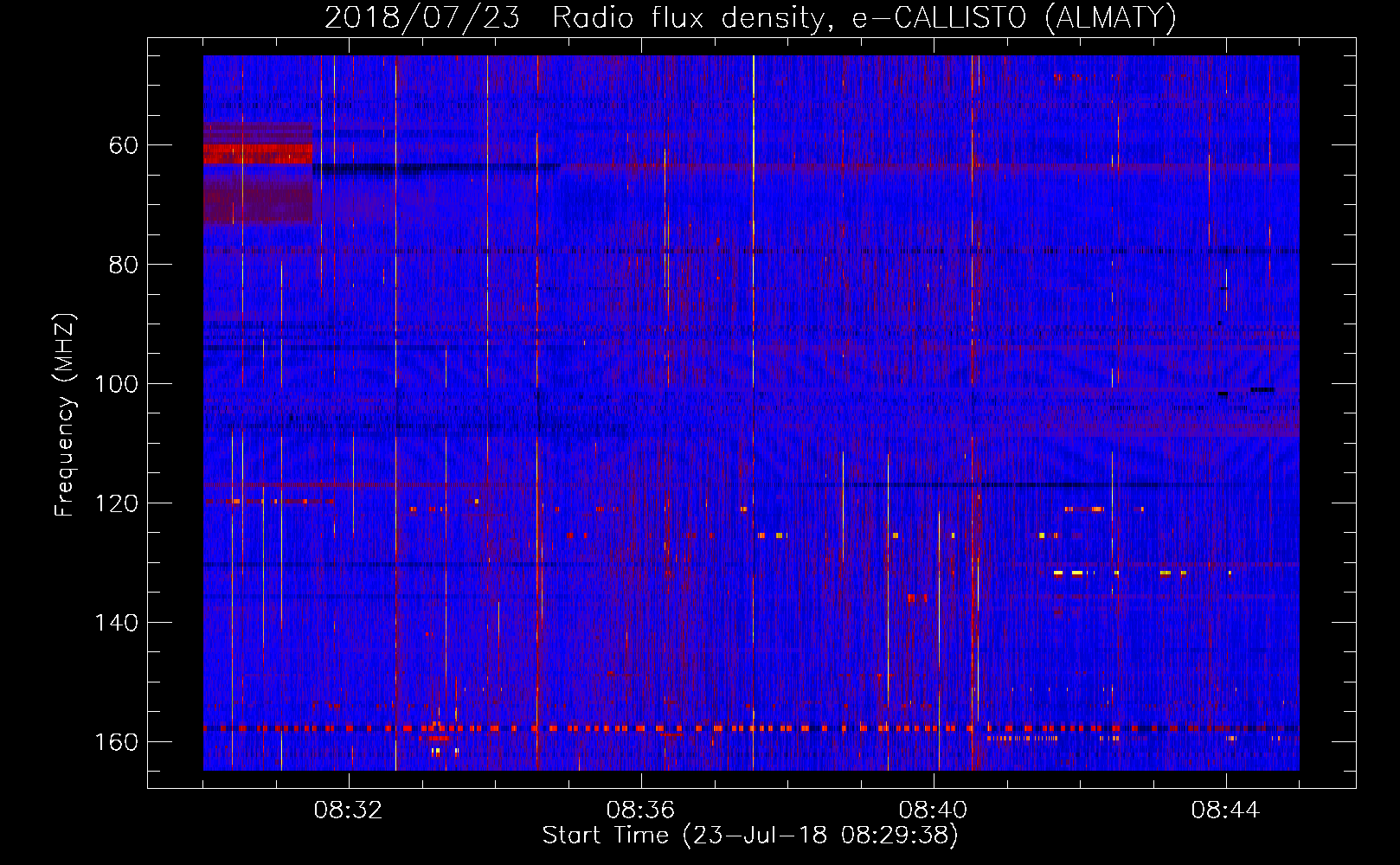Click the "Frequency (MHZ)" axis label
This screenshot has width=1400, height=865.
[65, 414]
